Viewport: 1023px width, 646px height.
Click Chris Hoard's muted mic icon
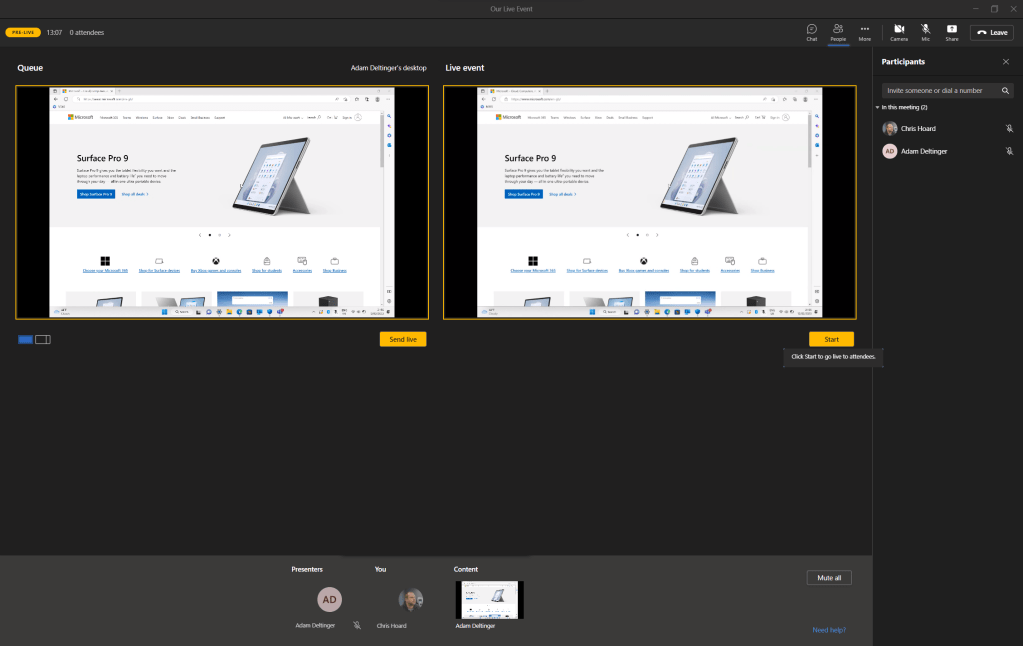[1009, 129]
